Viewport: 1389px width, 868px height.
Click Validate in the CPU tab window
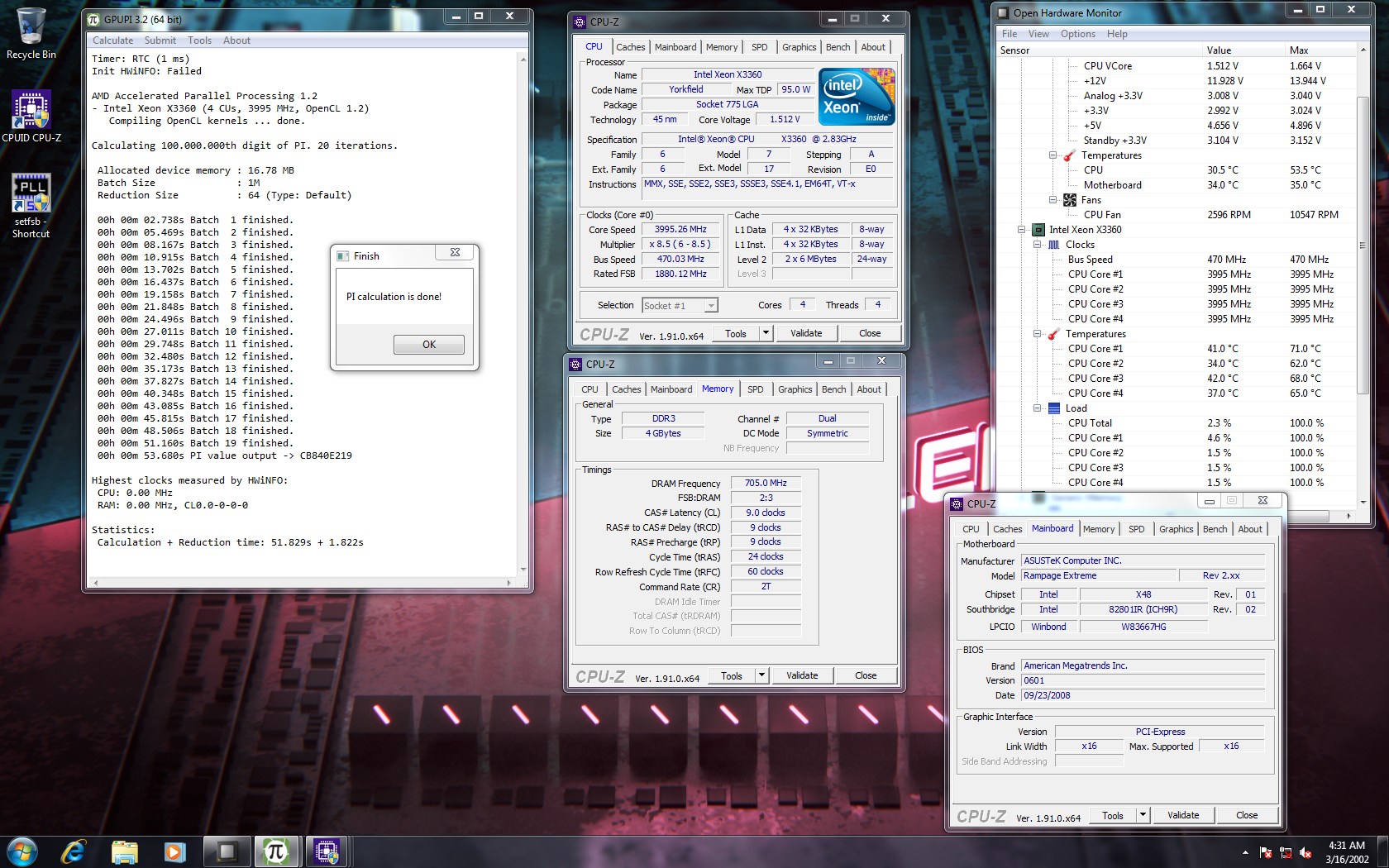coord(806,333)
